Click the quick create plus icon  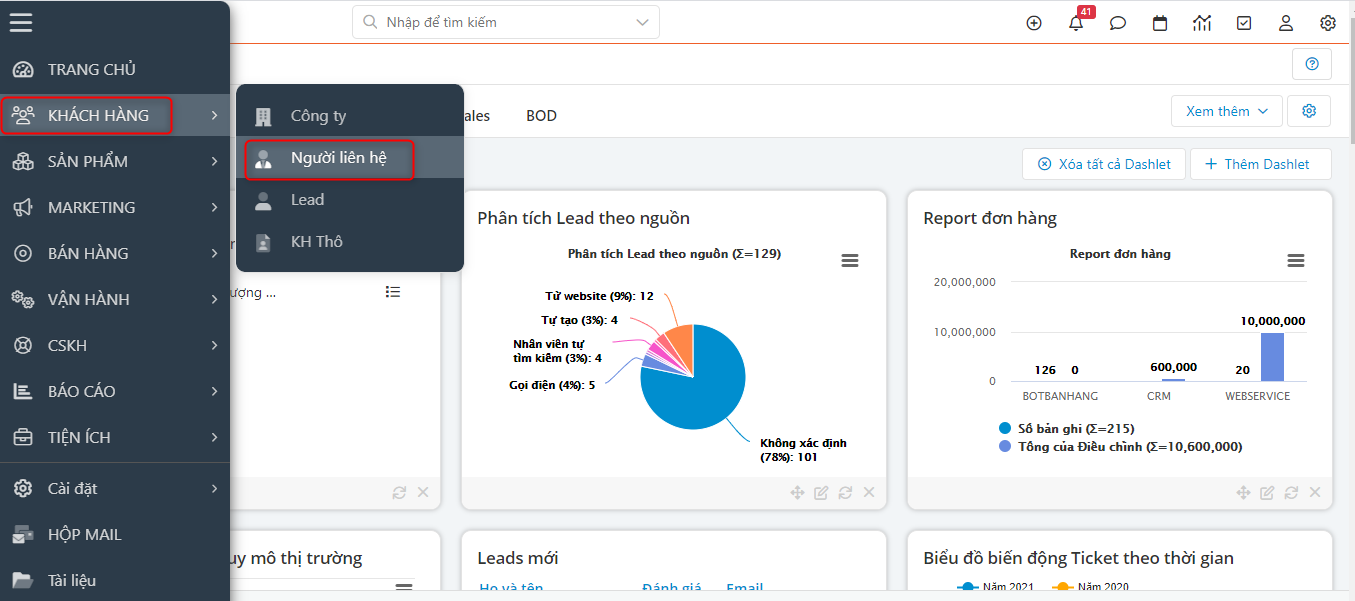[x=1034, y=23]
